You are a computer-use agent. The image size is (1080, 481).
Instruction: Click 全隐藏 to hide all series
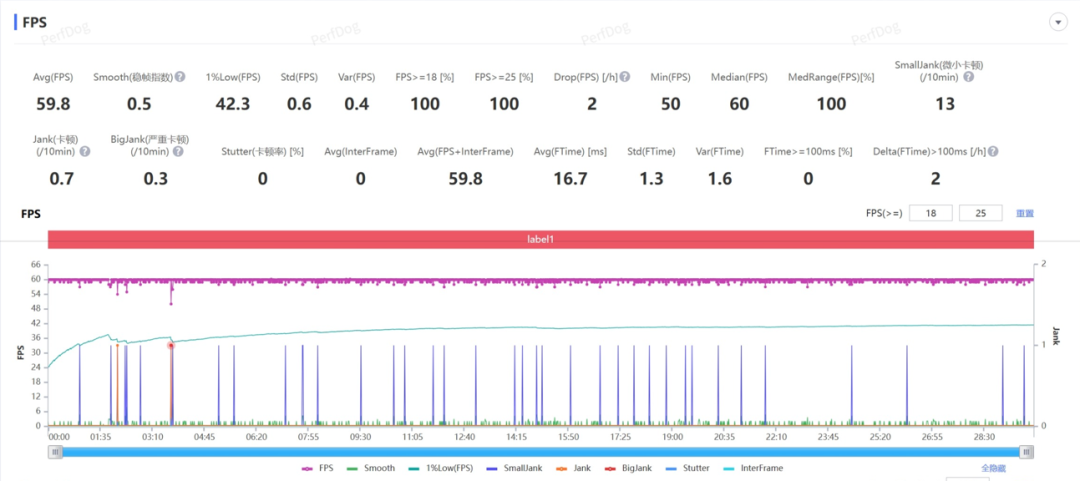click(x=993, y=468)
